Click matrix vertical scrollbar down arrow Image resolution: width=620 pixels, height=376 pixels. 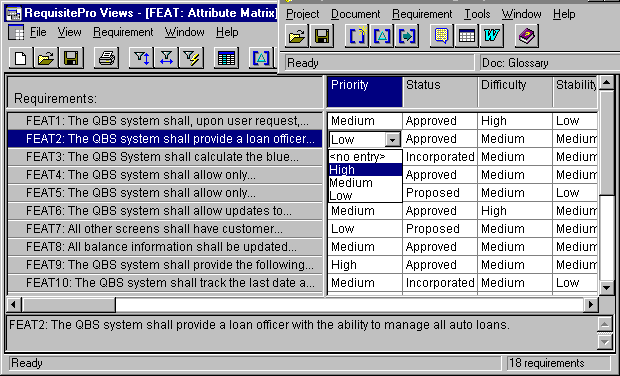click(606, 287)
